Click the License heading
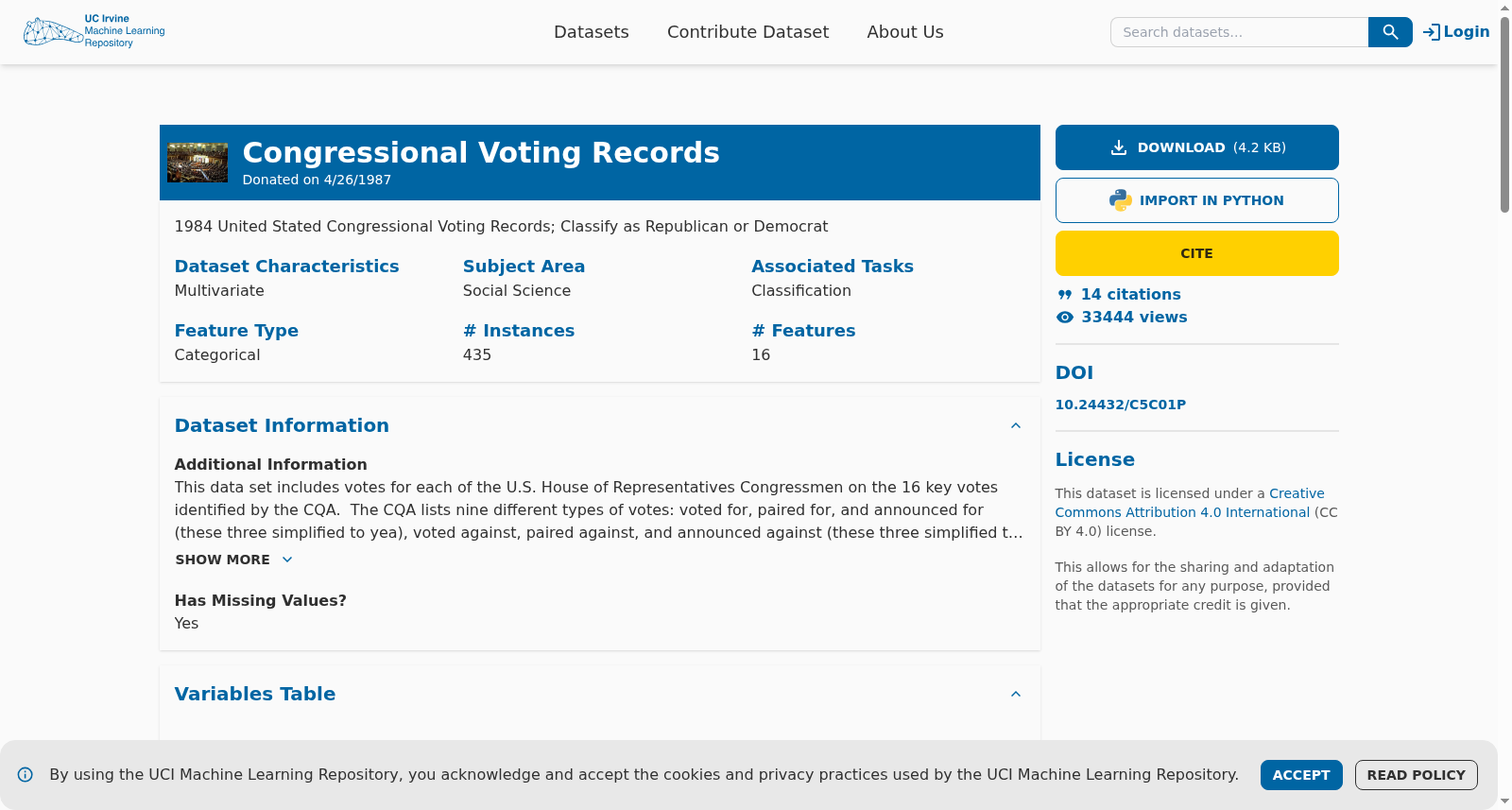This screenshot has width=1512, height=810. pyautogui.click(x=1095, y=459)
